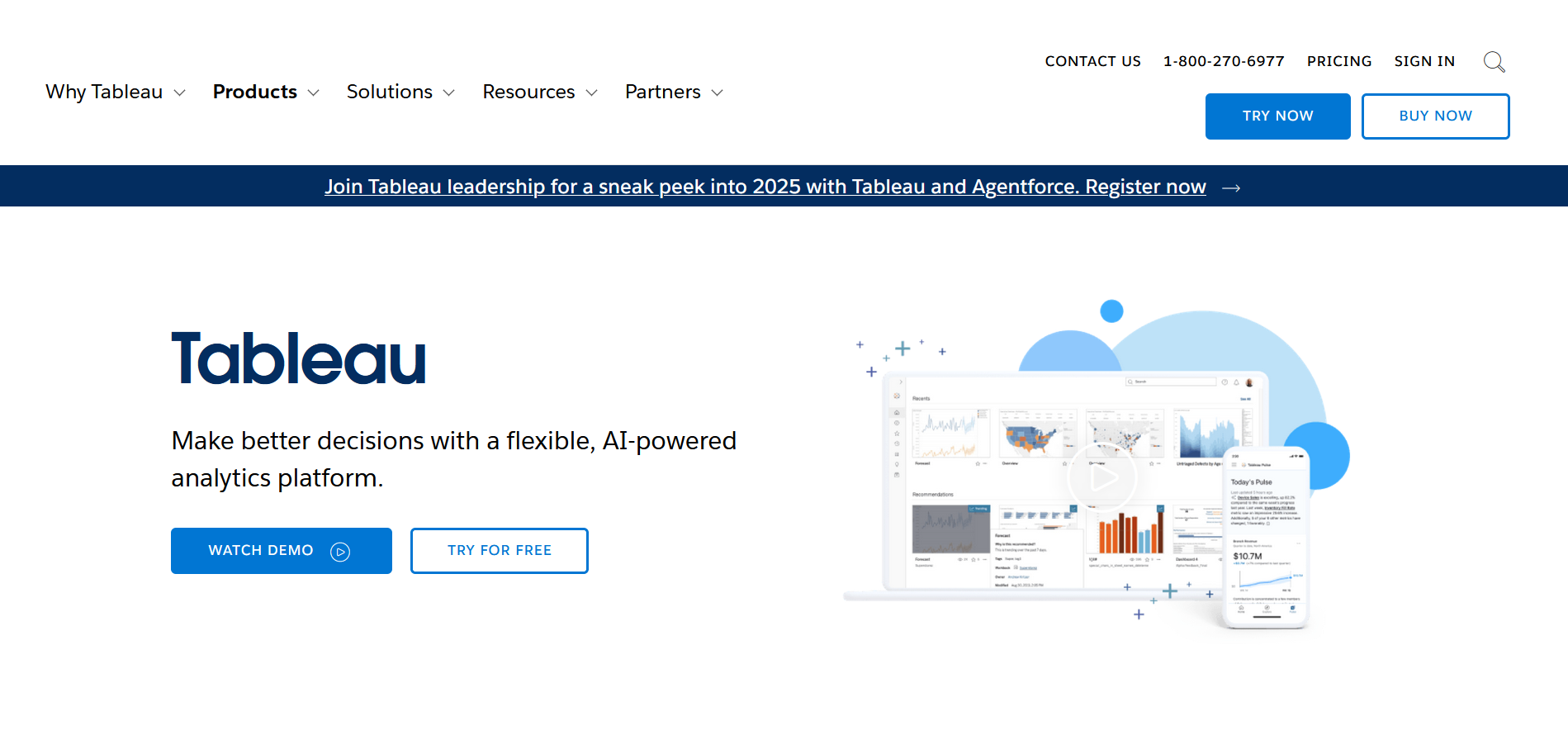Expand the Solutions menu
1568x740 pixels.
coord(400,92)
